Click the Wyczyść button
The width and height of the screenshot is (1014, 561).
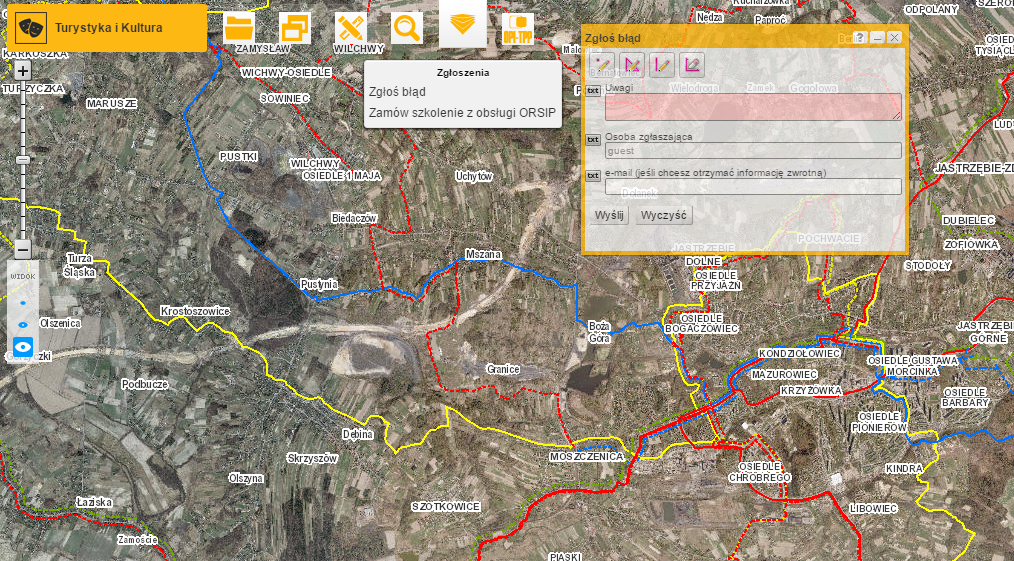(x=663, y=215)
